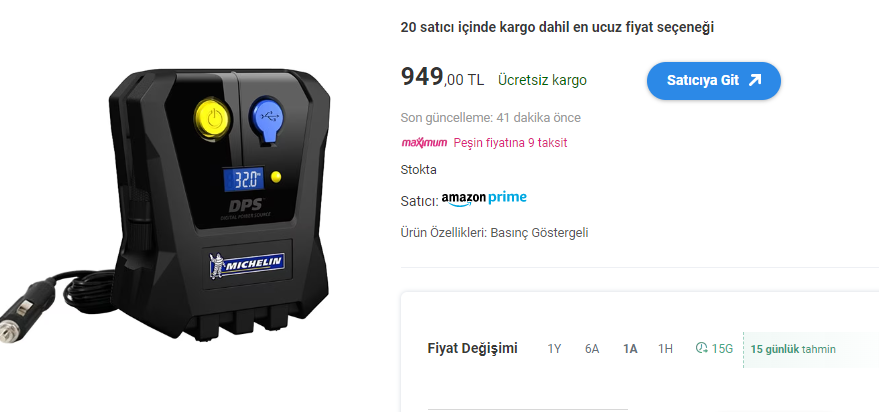The width and height of the screenshot is (879, 412).
Task: Click the arrow icon in Satıcıya Git
Action: point(755,80)
